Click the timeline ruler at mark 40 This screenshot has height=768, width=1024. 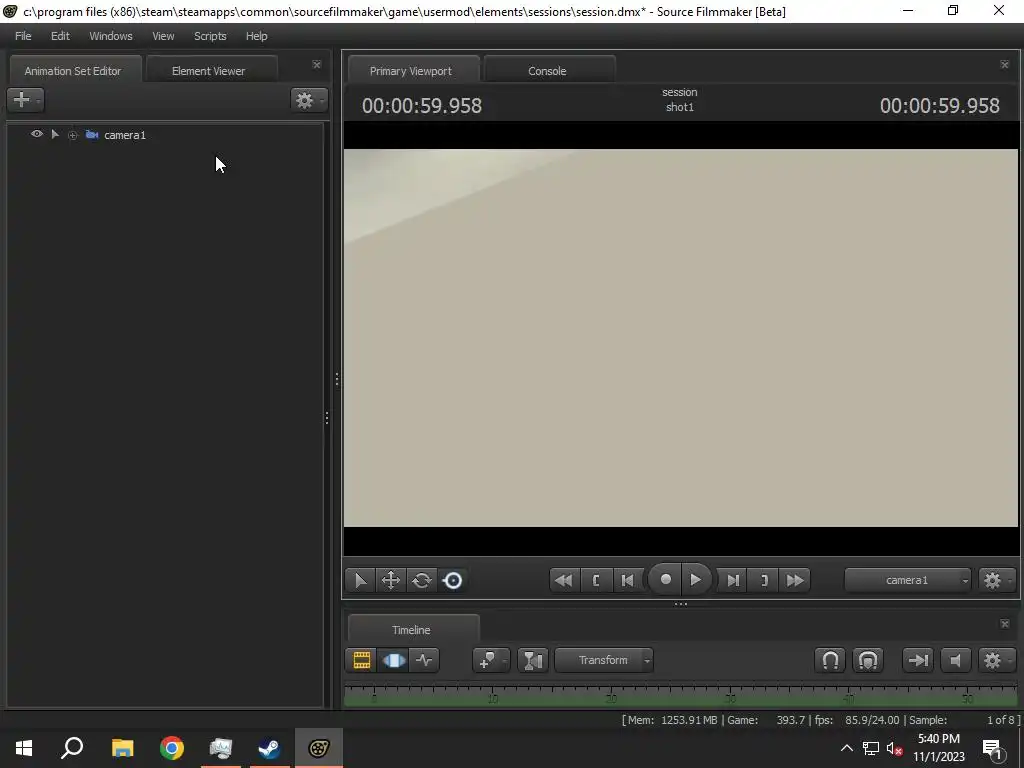click(849, 696)
